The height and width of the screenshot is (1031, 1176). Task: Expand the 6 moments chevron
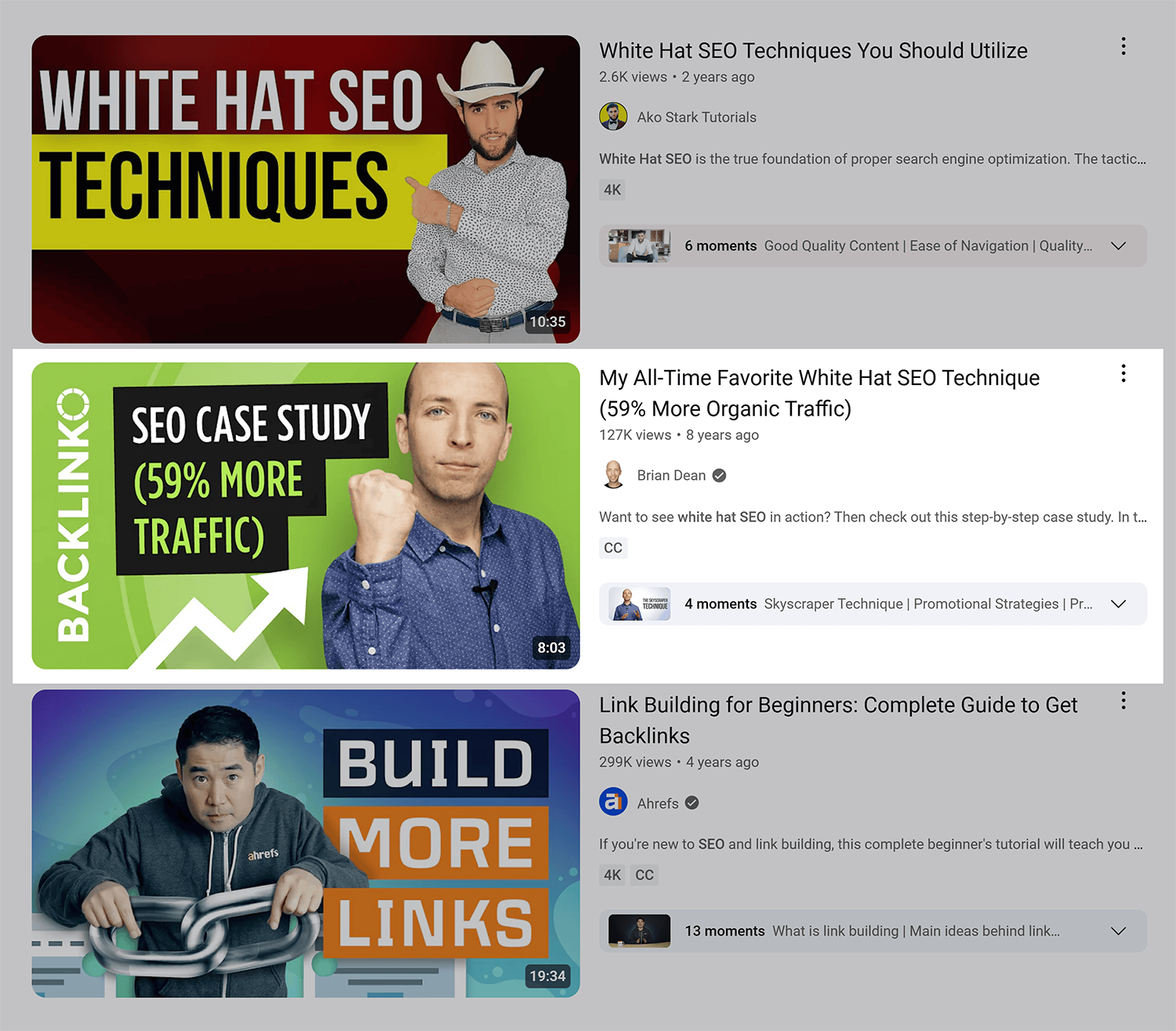(1119, 246)
